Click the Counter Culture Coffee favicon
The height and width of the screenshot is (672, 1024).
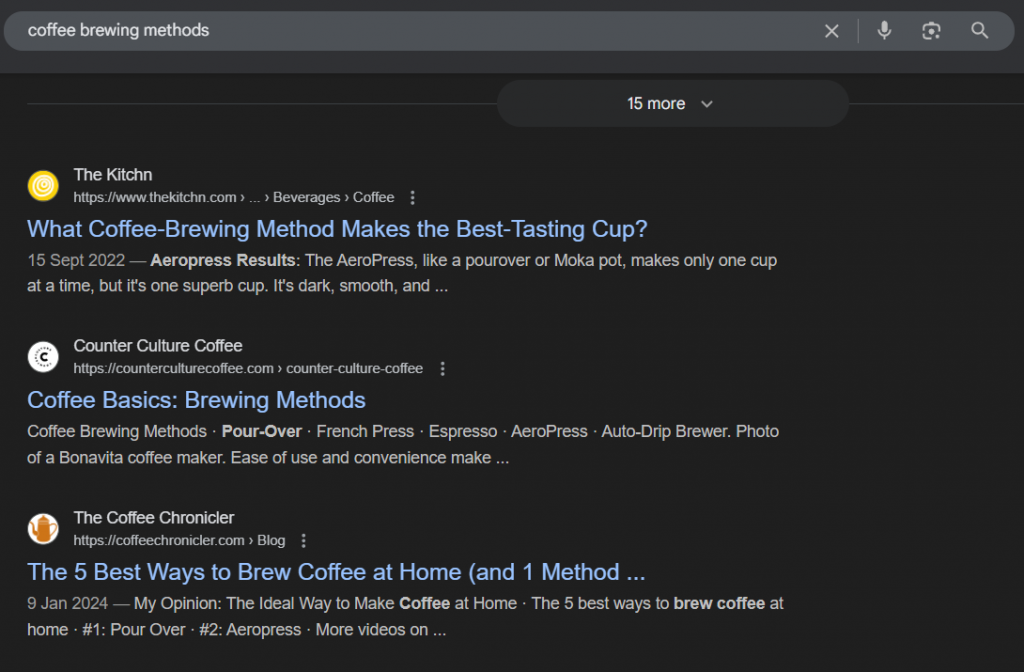click(42, 356)
